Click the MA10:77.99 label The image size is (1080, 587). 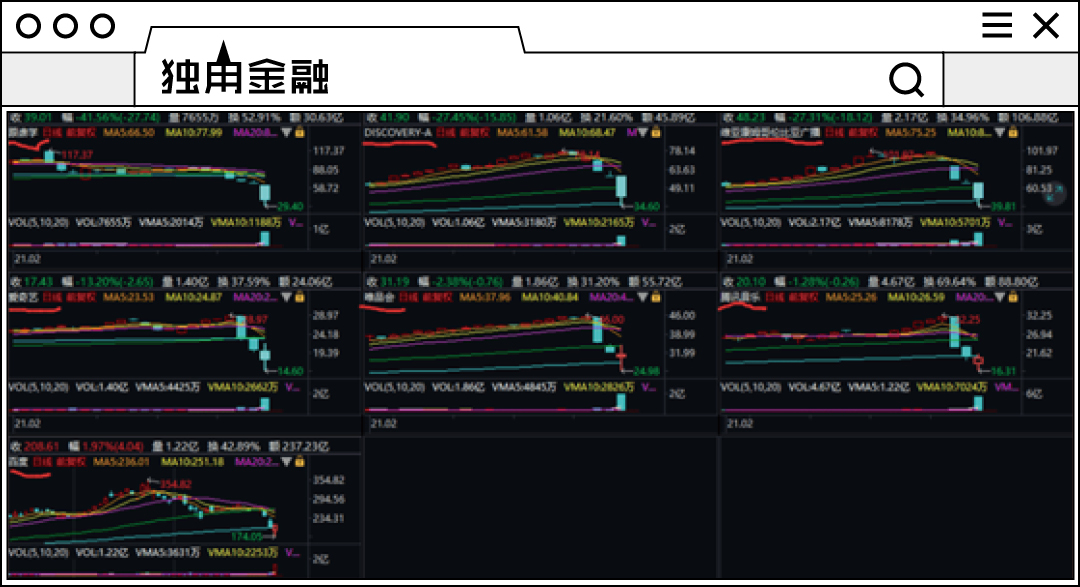[194, 132]
